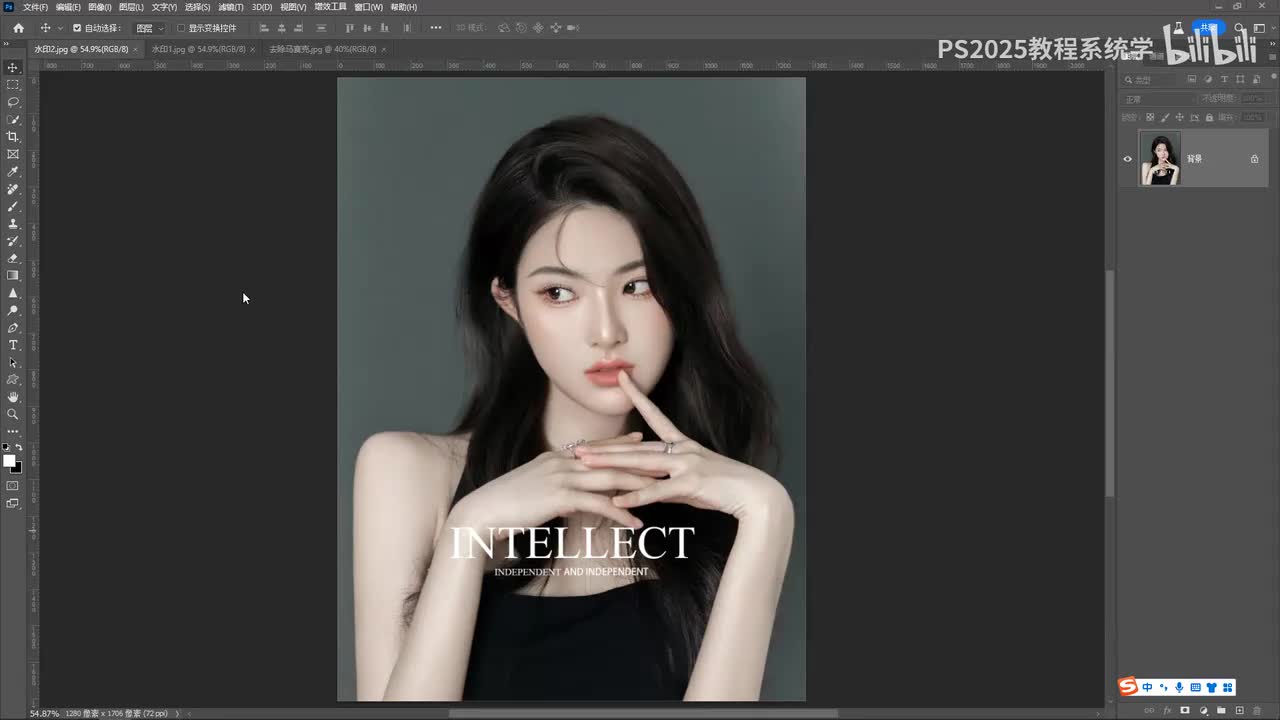Open the layer blend mode 正常 dropdown
1280x720 pixels.
[1158, 99]
